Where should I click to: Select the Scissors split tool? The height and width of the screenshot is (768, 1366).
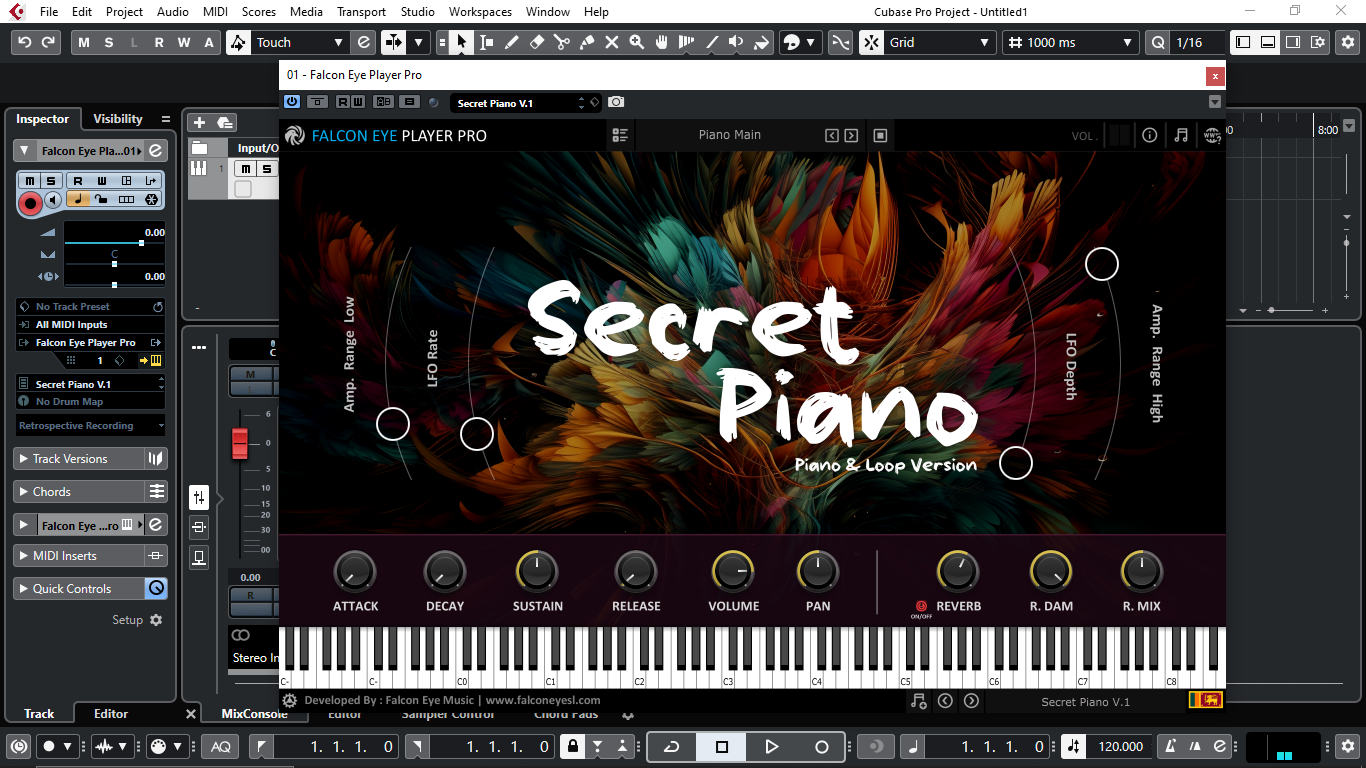[x=561, y=43]
